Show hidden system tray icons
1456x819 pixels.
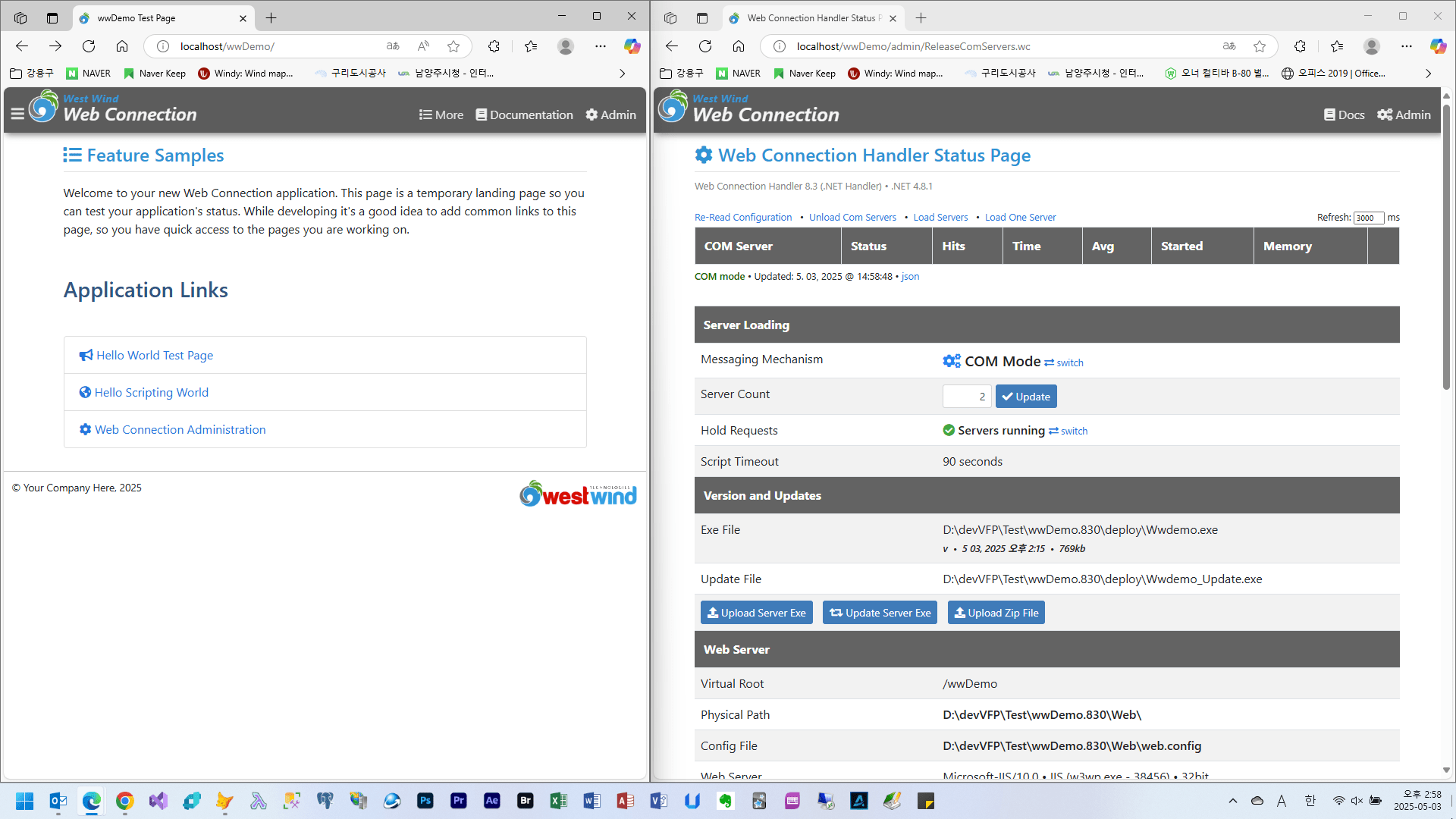[1233, 801]
